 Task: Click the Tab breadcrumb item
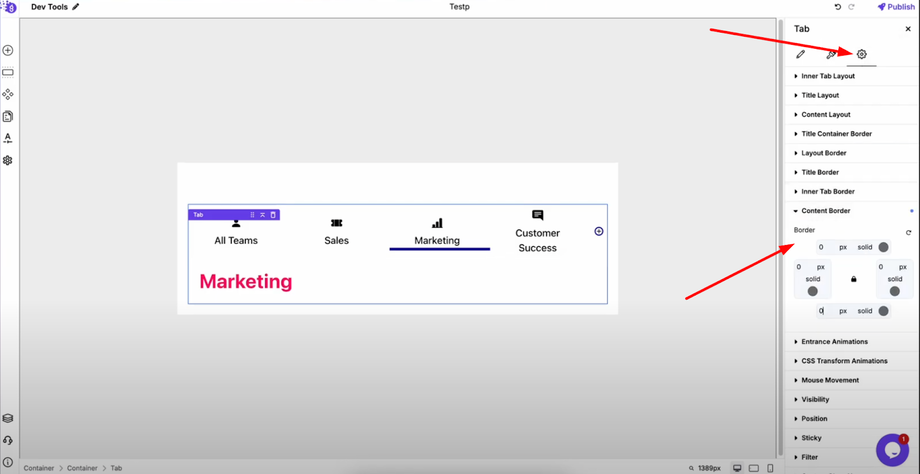coord(116,468)
